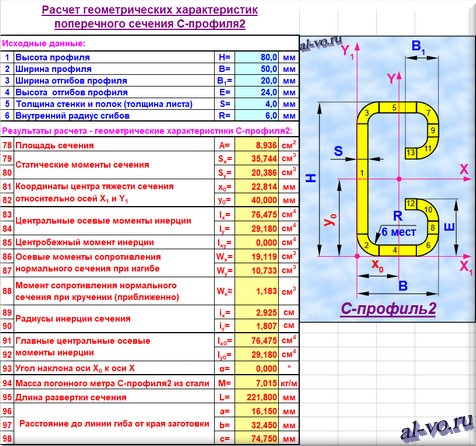Screen dimensions: 476x446
Task: Click the label 'Ширина отгибов профиля'
Action: tap(71, 81)
